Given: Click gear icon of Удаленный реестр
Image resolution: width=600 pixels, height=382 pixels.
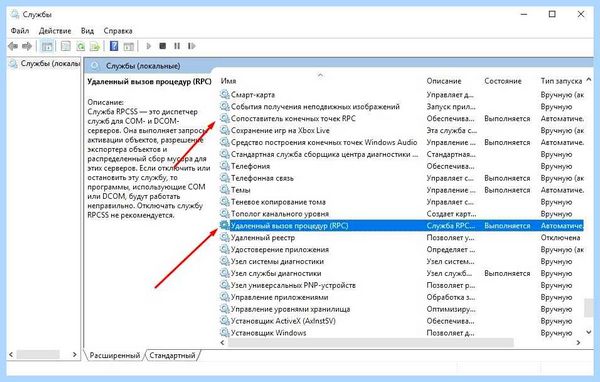Looking at the screenshot, I should click(x=225, y=237).
